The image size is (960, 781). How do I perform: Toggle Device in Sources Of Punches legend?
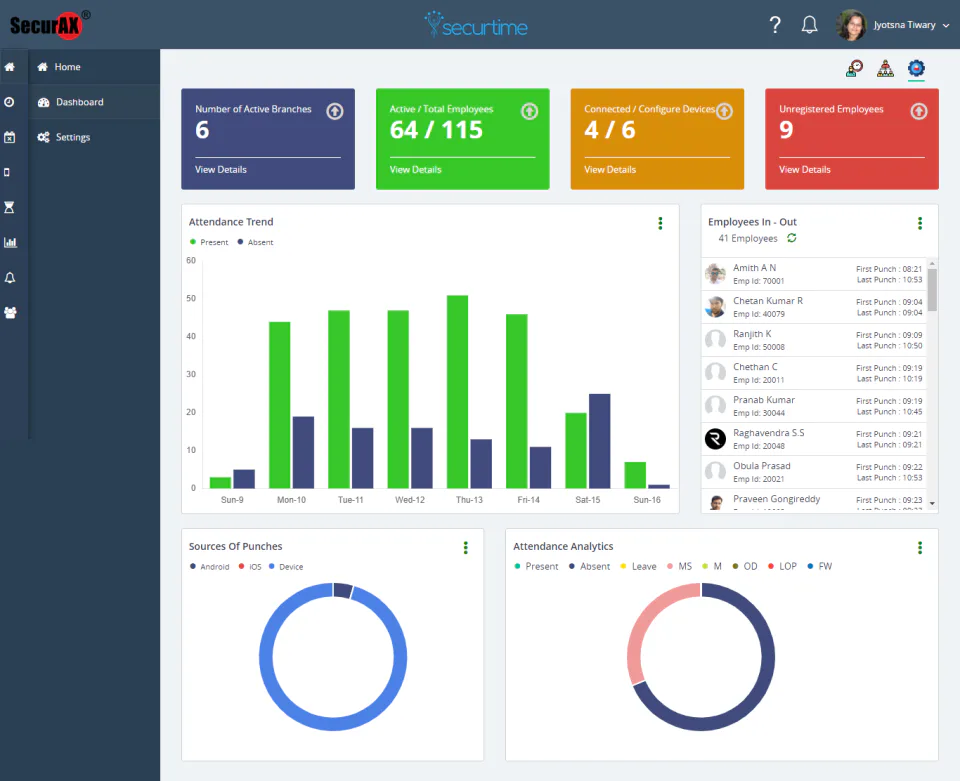[286, 567]
